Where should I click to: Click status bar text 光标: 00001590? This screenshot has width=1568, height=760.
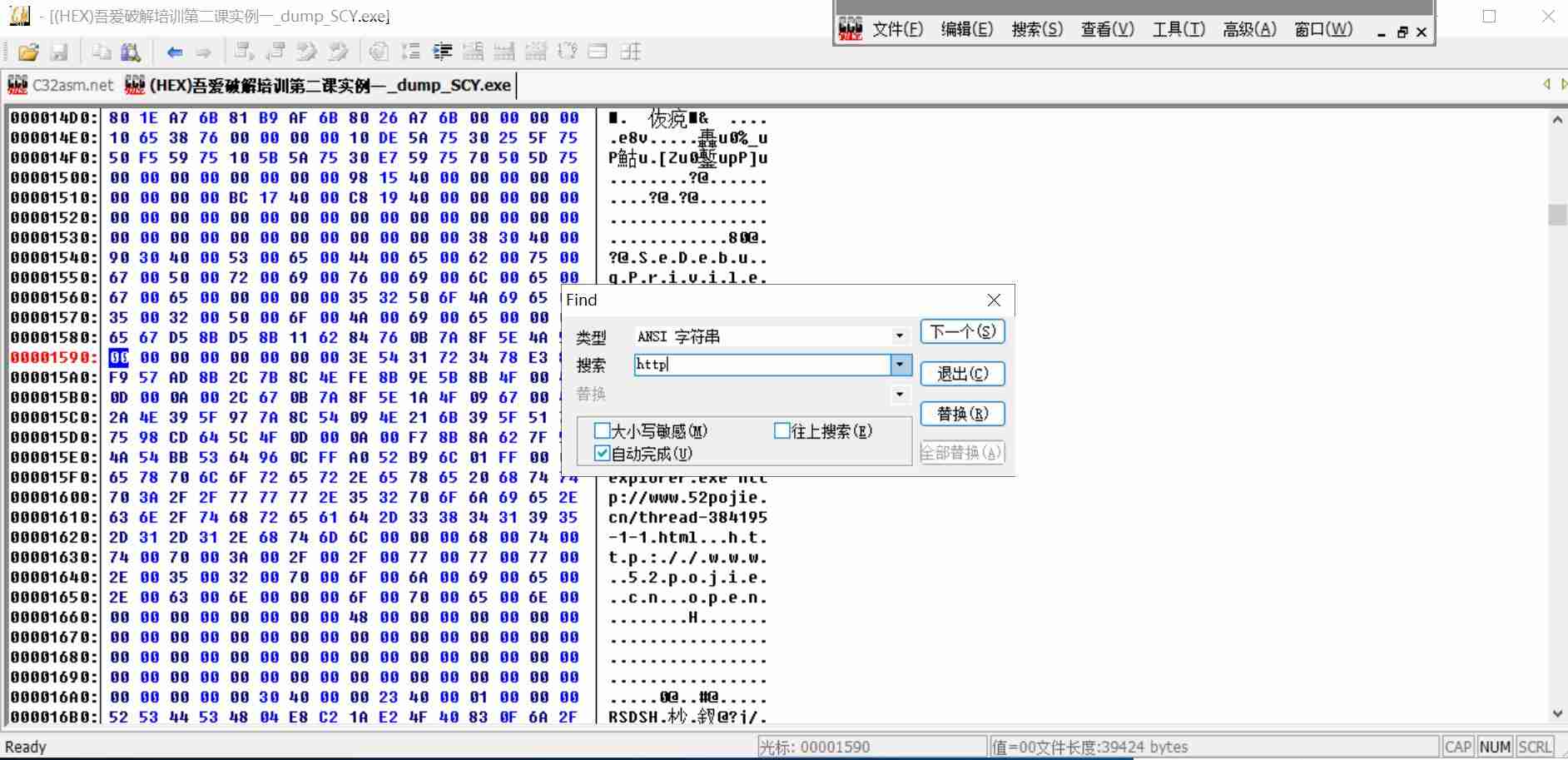click(815, 747)
